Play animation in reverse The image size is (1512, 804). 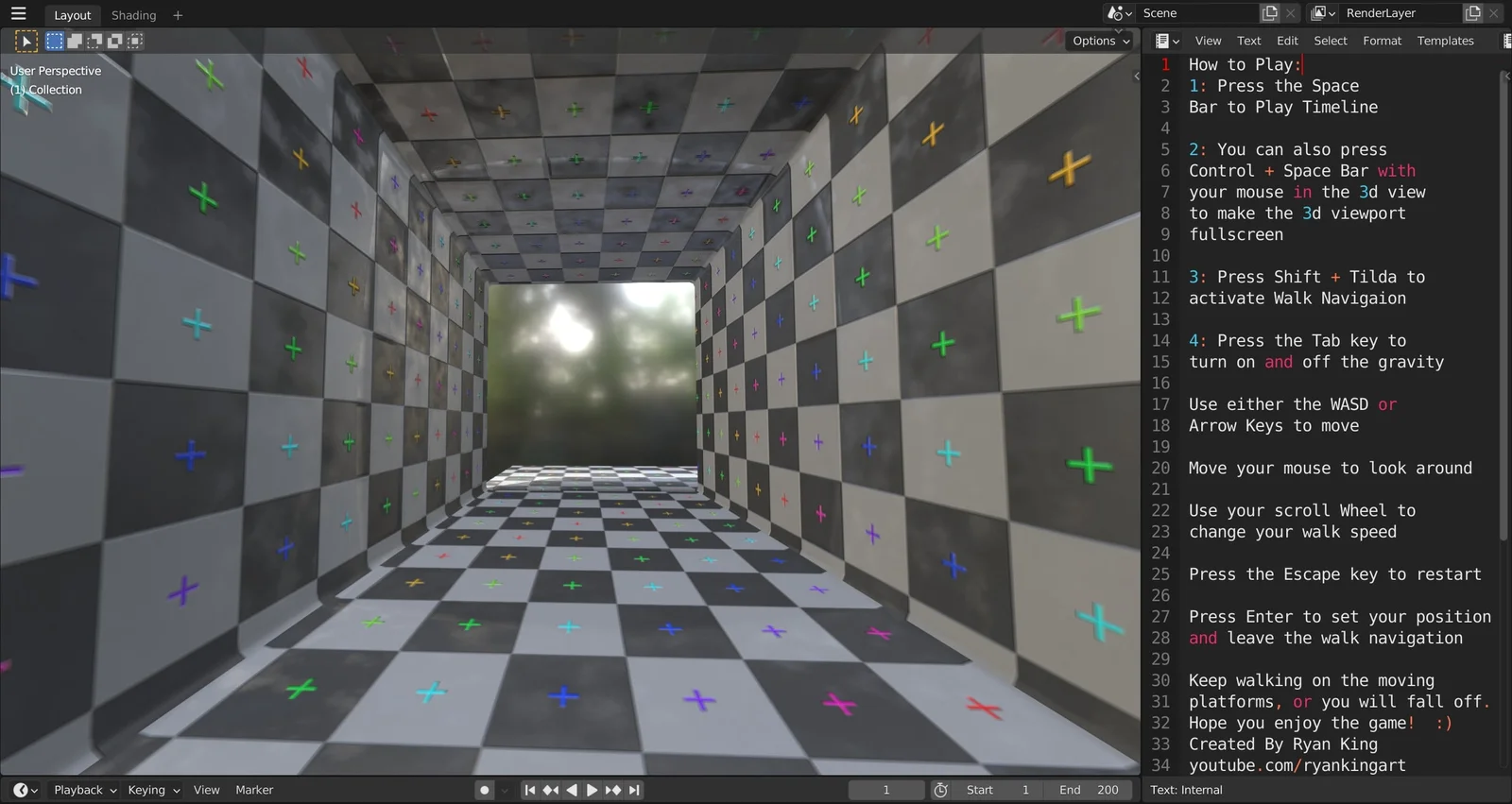[x=572, y=790]
